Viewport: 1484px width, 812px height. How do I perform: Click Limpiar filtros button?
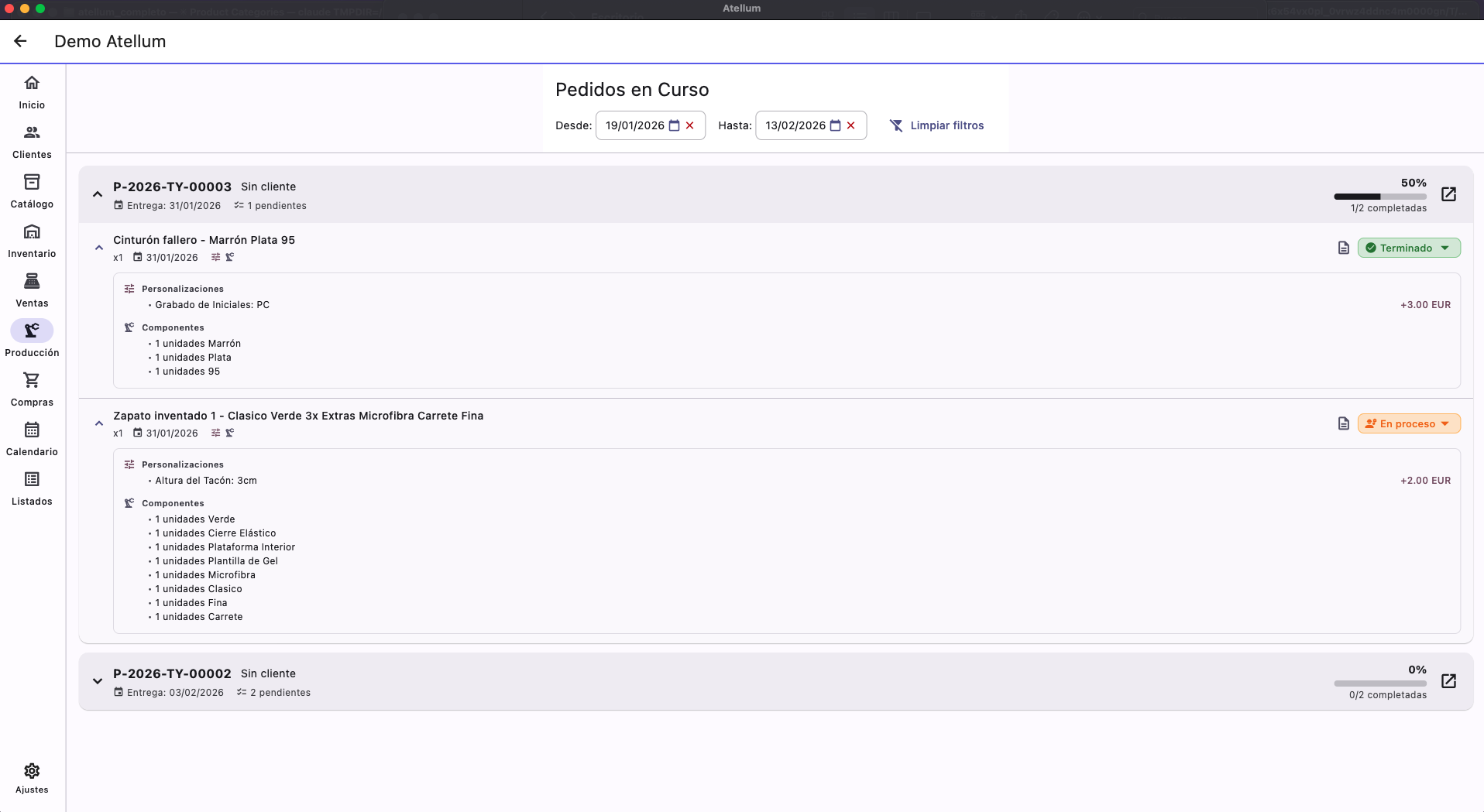937,125
